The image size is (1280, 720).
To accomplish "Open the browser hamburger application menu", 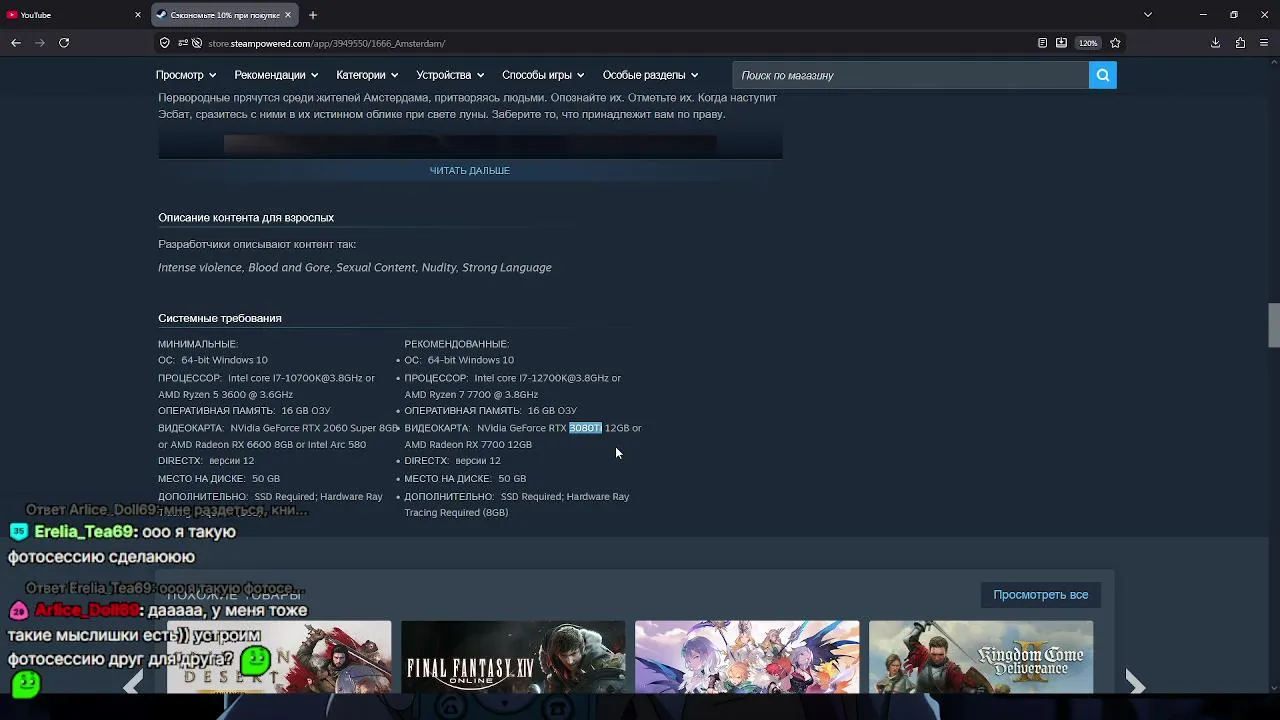I will 1264,43.
